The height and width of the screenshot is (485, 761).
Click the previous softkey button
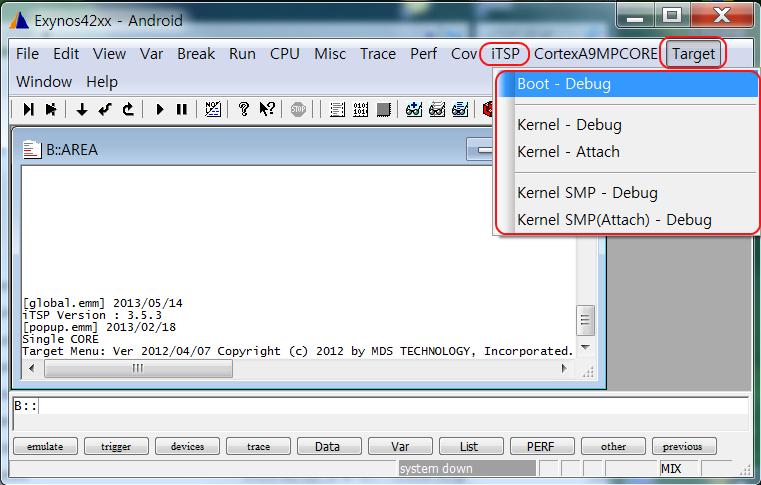[684, 447]
